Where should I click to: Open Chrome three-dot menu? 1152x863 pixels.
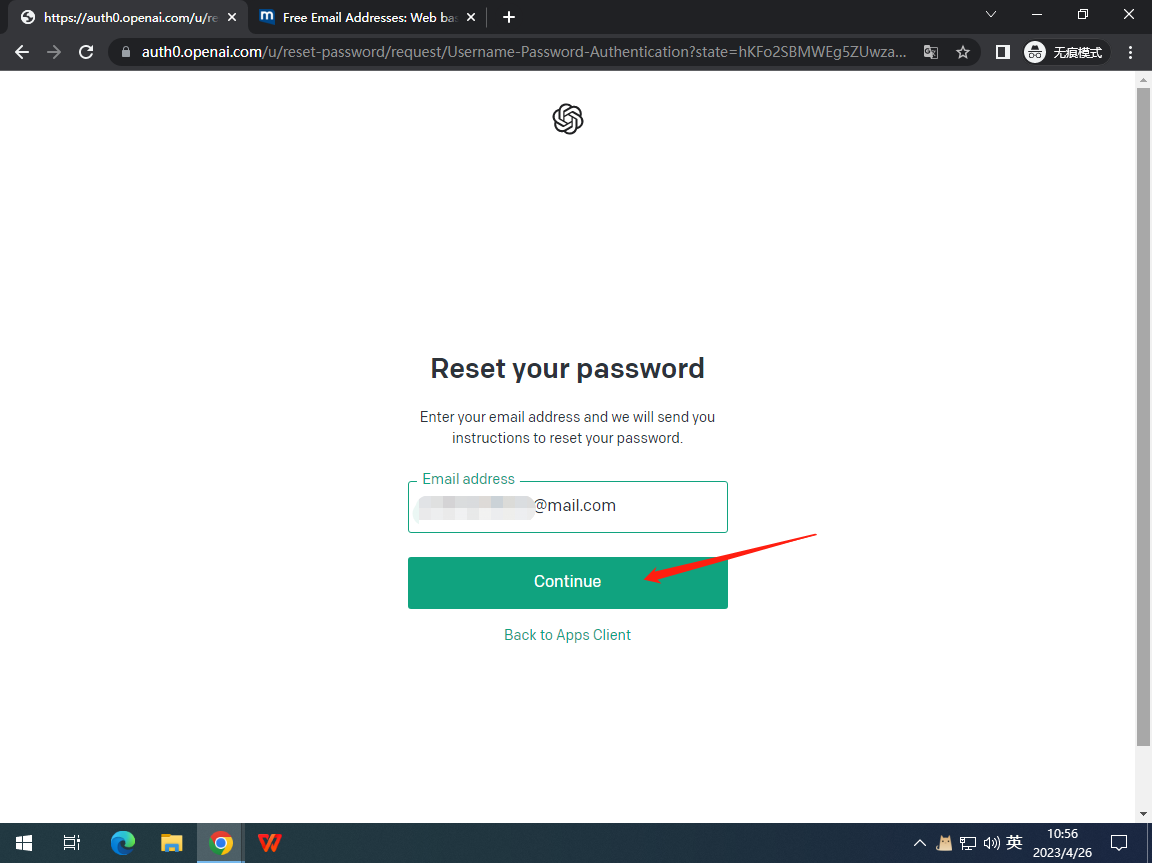point(1130,52)
